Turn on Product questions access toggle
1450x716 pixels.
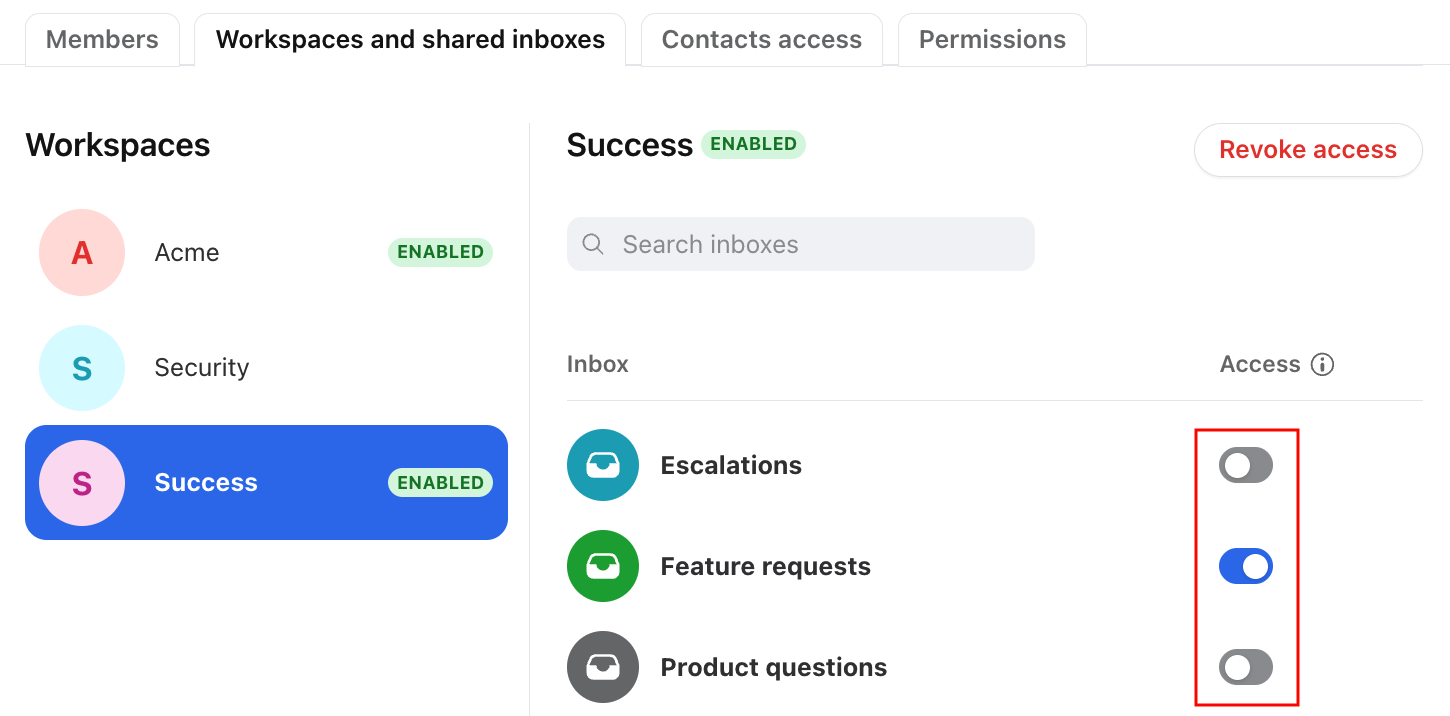coord(1245,667)
